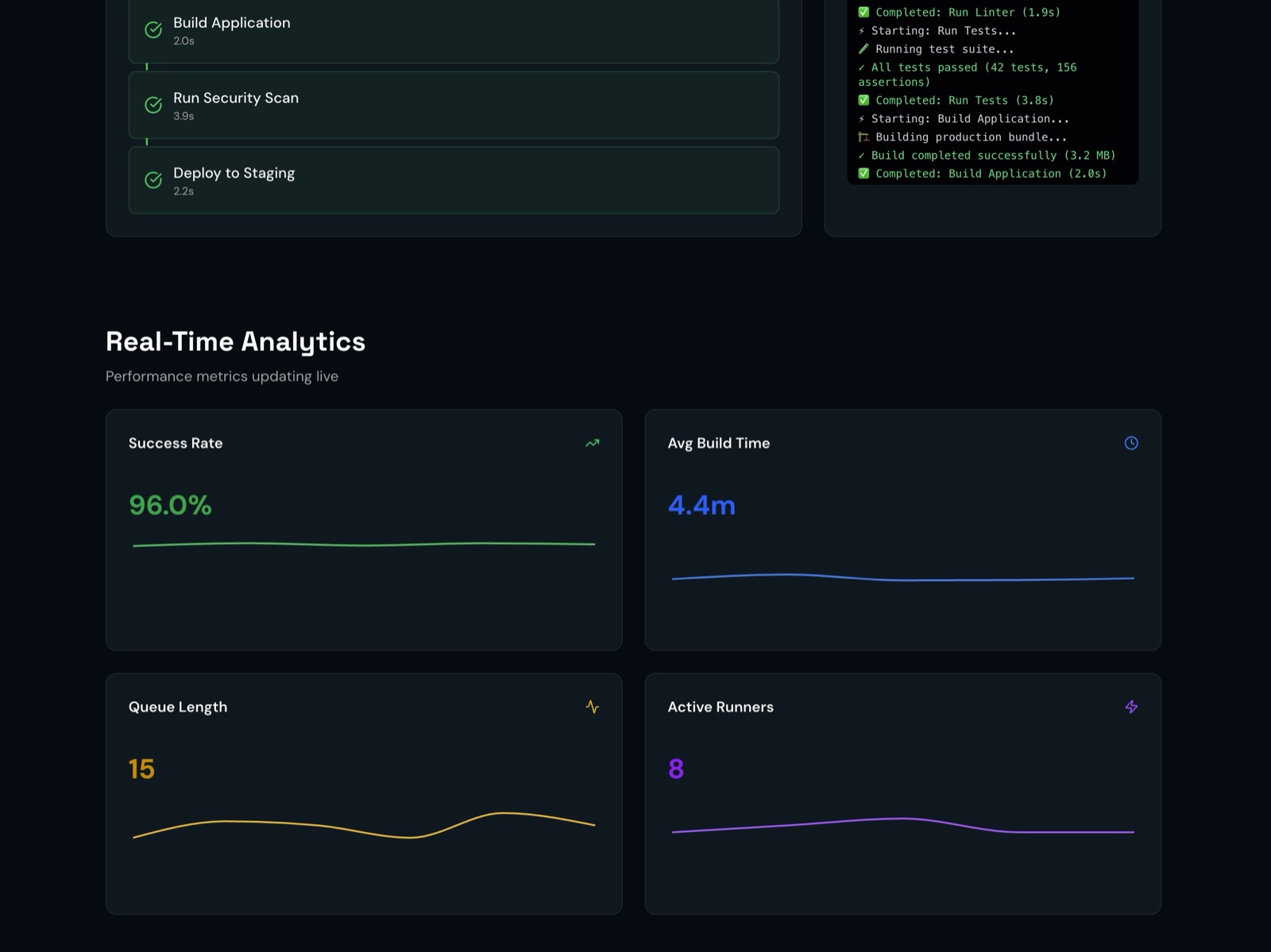The height and width of the screenshot is (952, 1271).
Task: Click the Avg Build Time card title
Action: pos(719,443)
